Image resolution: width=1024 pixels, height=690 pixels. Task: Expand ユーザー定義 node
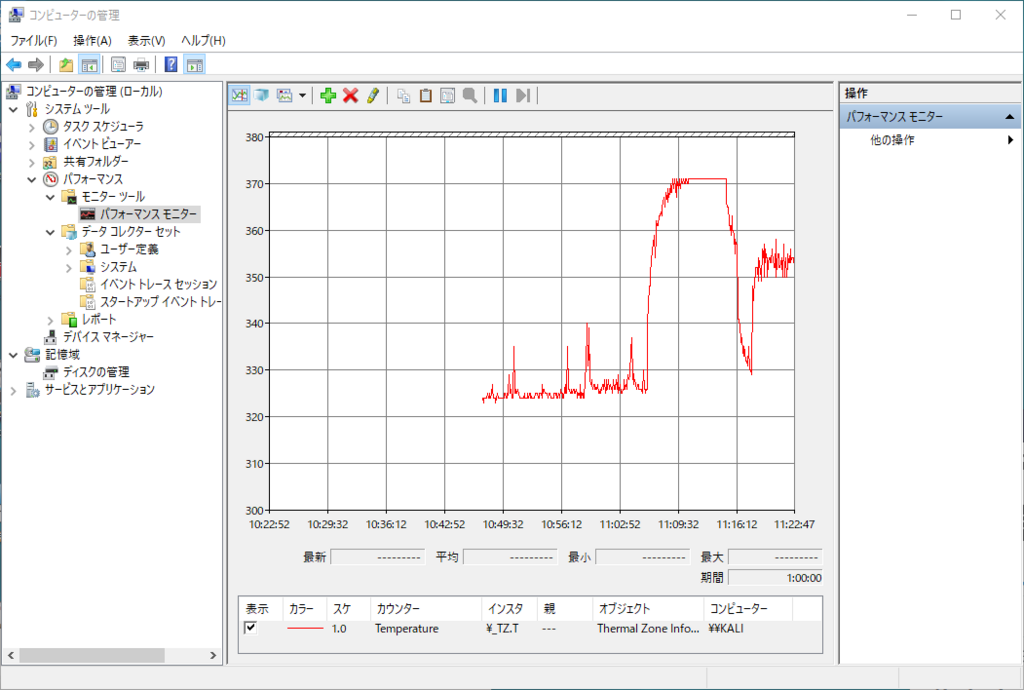[69, 249]
